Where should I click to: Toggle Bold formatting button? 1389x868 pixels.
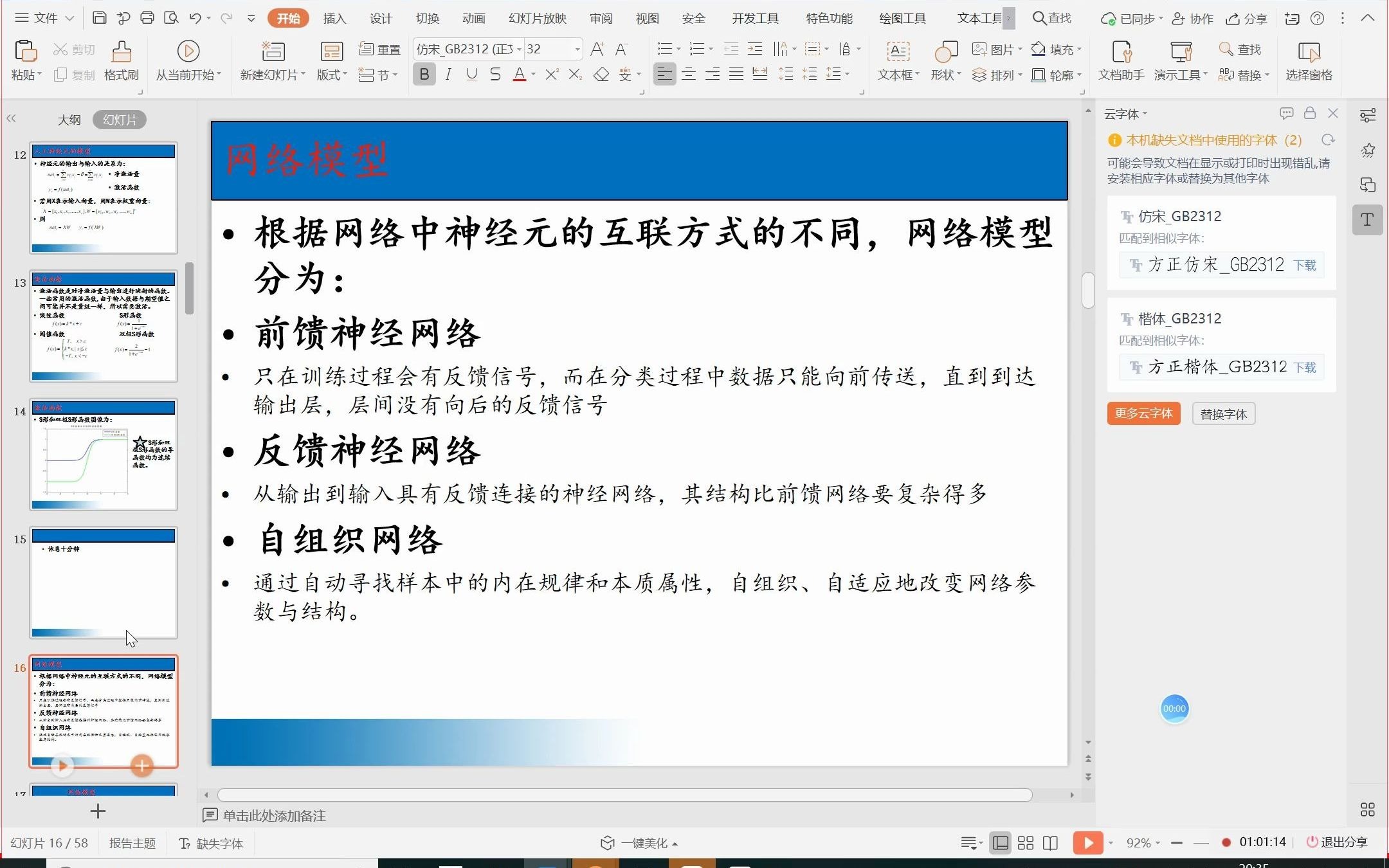point(424,75)
